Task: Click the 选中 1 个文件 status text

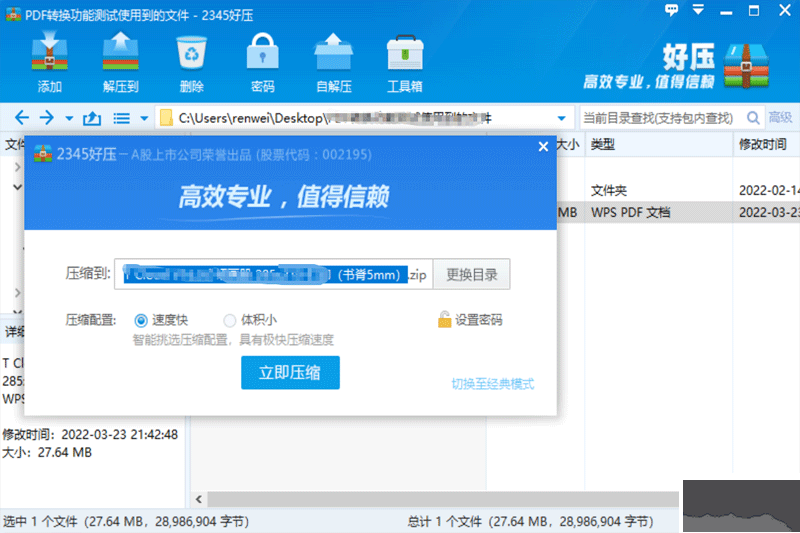Action: coord(126,521)
